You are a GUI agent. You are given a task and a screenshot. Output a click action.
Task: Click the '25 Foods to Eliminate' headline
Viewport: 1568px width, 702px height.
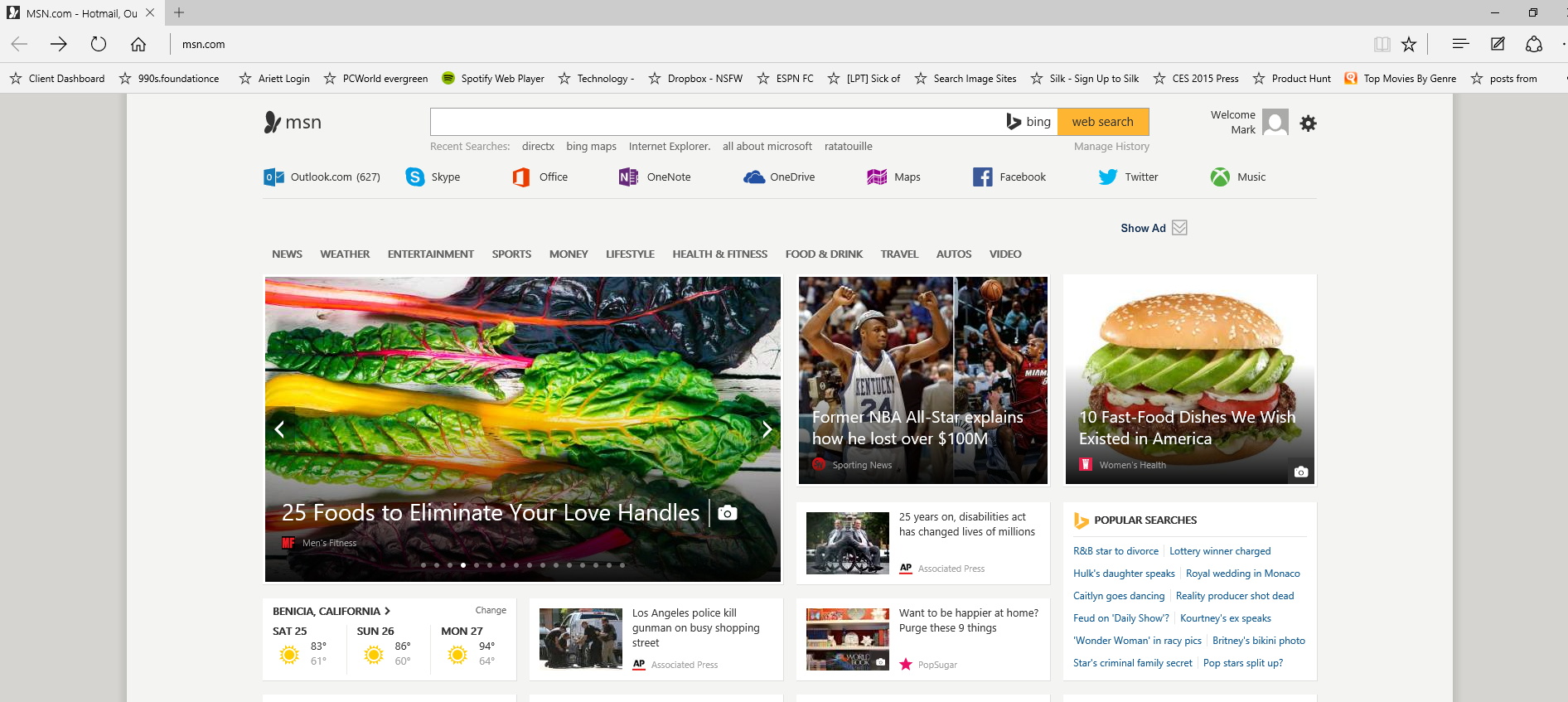tap(491, 513)
